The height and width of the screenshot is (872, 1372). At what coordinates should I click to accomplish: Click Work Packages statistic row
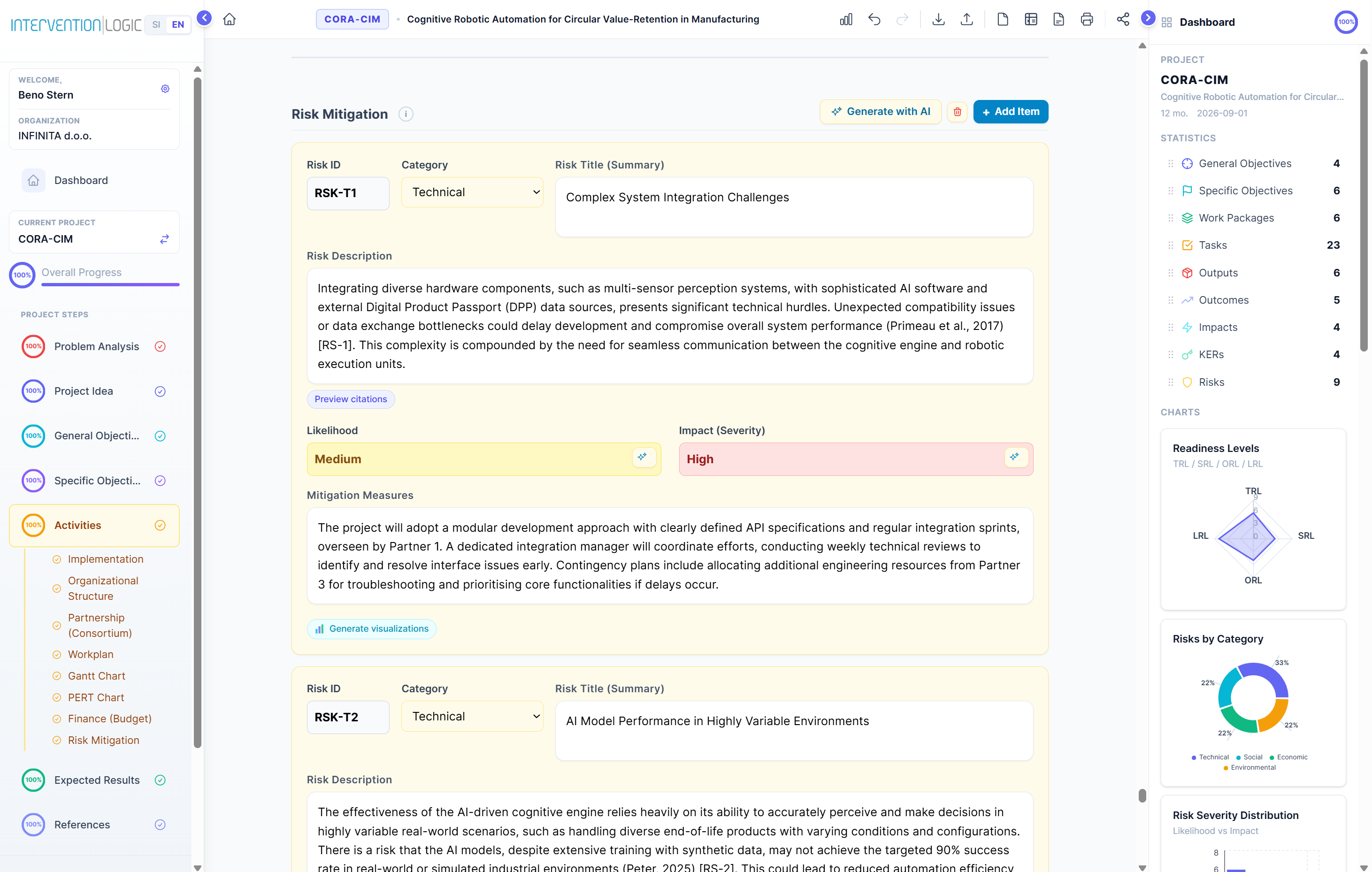coord(1253,218)
